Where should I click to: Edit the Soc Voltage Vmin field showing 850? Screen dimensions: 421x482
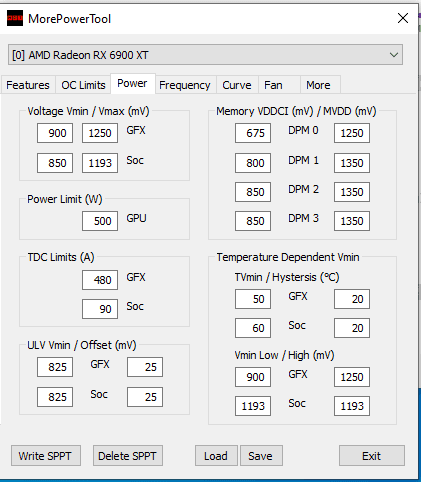coord(55,163)
